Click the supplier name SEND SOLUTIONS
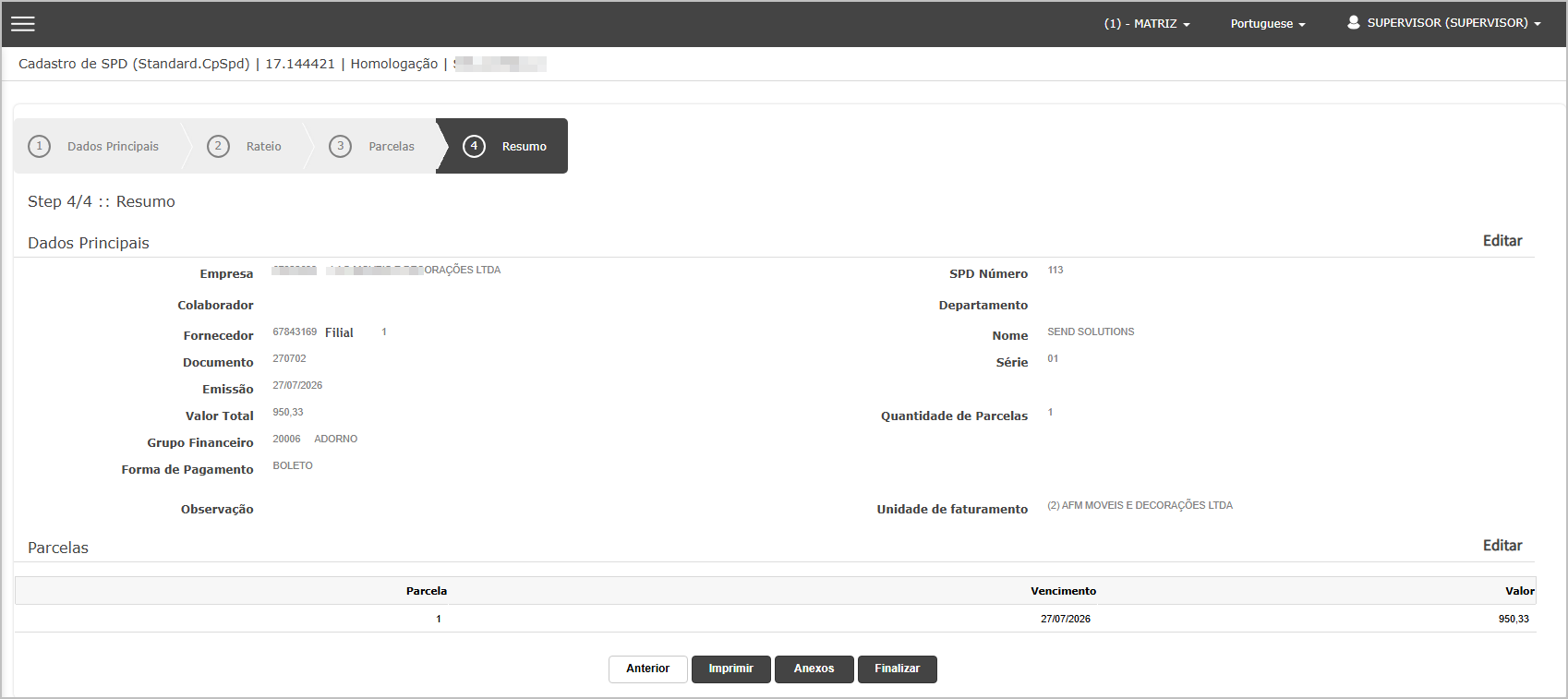The width and height of the screenshot is (1568, 699). pos(1091,331)
